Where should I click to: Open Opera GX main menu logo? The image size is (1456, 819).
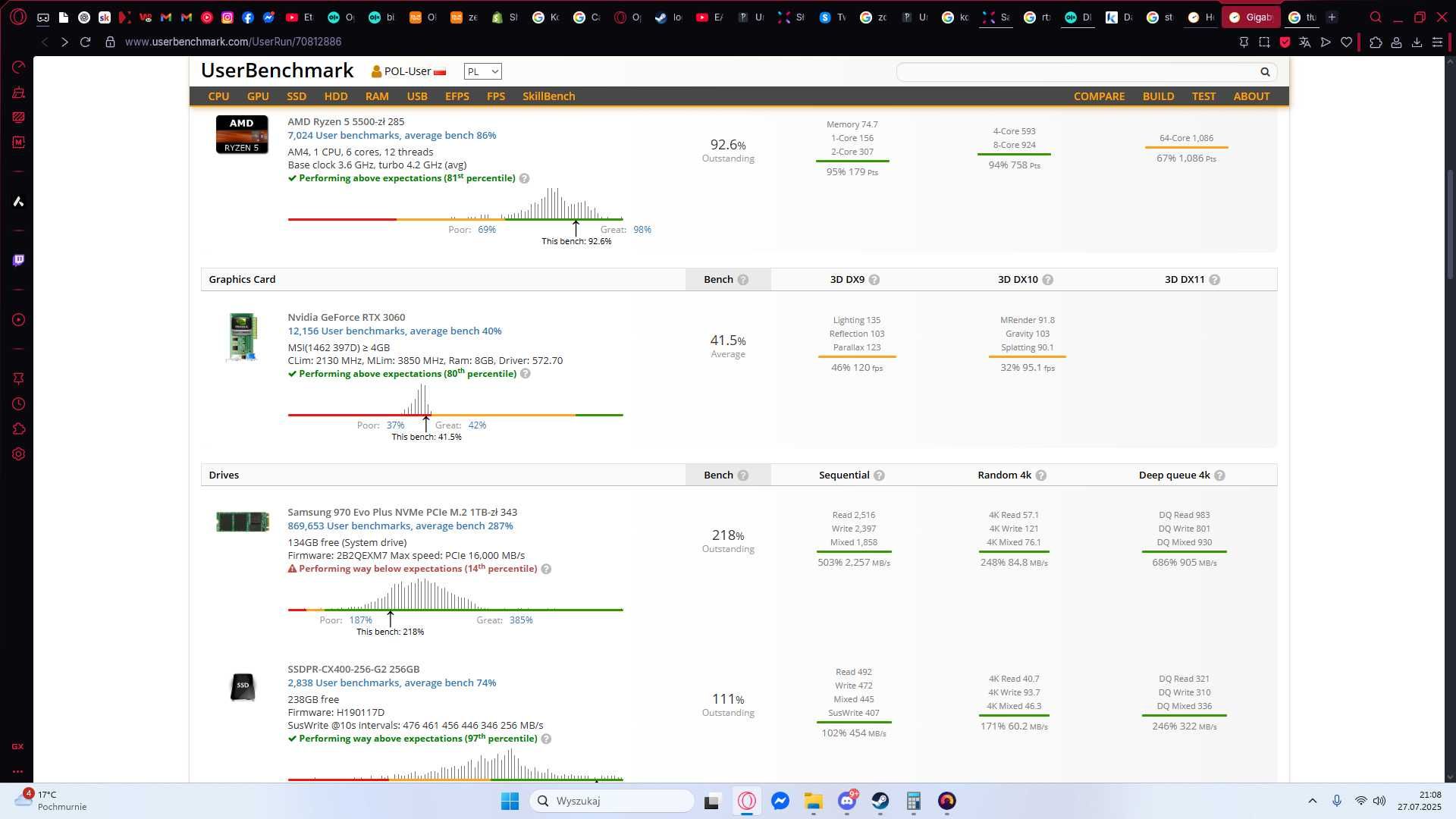coord(18,17)
